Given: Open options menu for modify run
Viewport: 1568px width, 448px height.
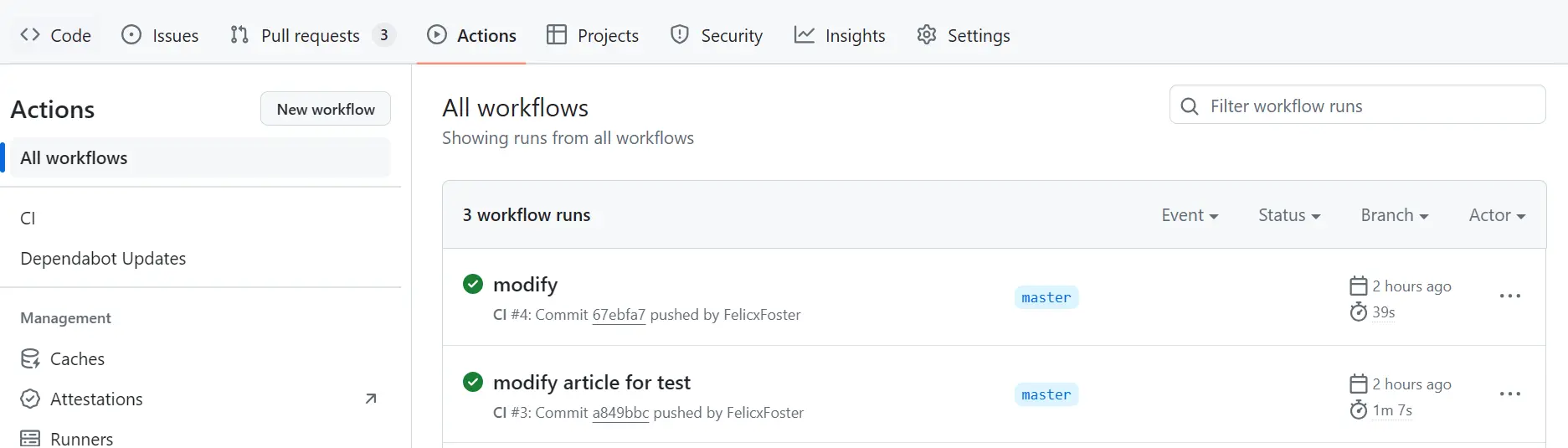Looking at the screenshot, I should (1509, 296).
